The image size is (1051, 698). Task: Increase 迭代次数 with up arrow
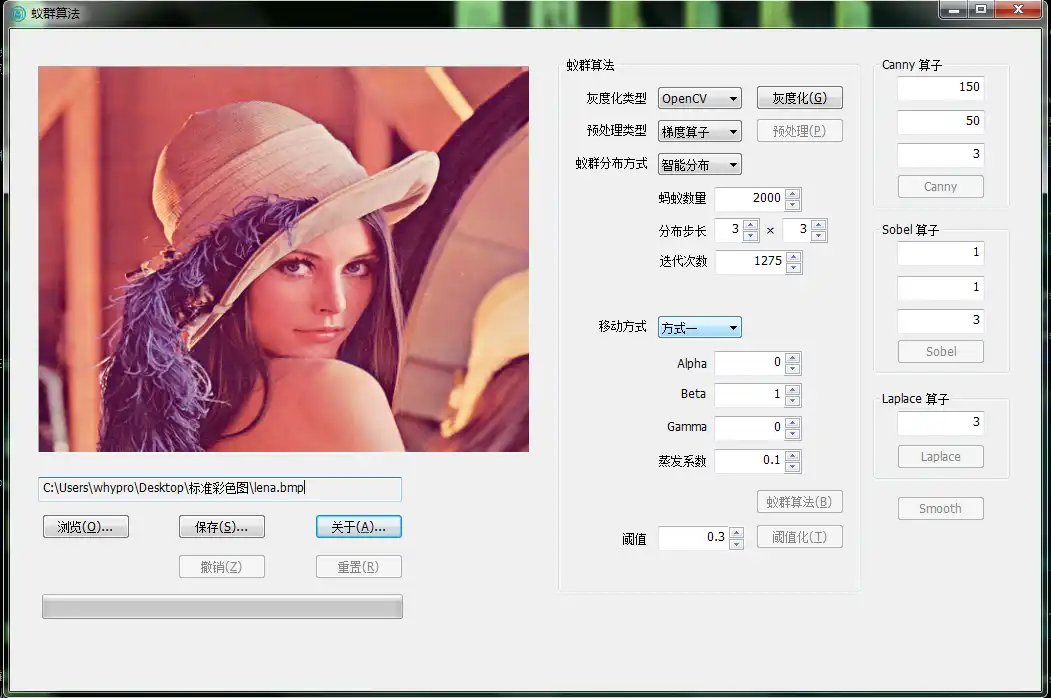tap(793, 257)
